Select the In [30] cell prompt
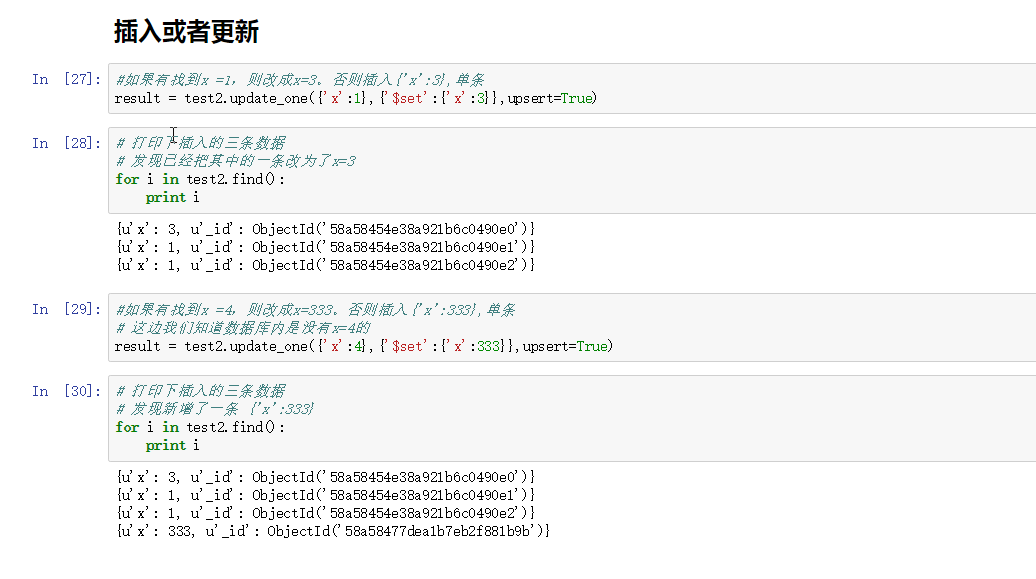Viewport: 1036px width, 579px height. 67,391
